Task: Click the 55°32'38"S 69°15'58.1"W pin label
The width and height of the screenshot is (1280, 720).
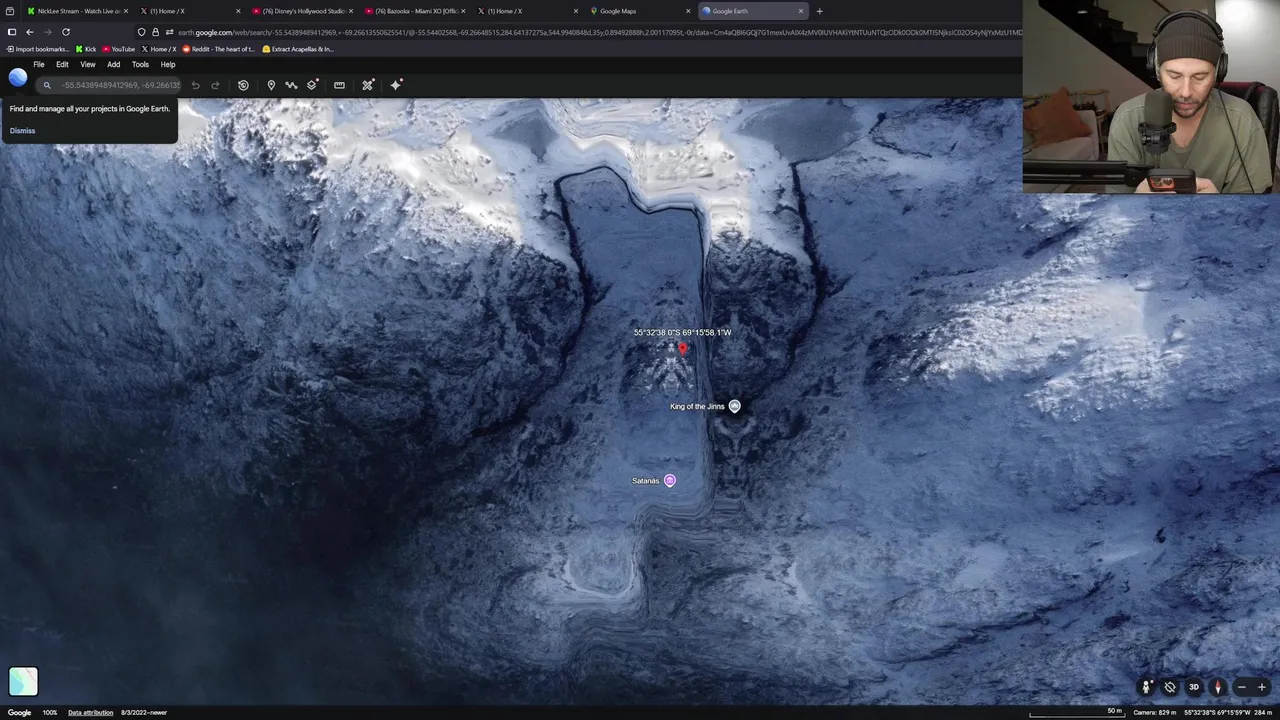Action: pyautogui.click(x=682, y=333)
